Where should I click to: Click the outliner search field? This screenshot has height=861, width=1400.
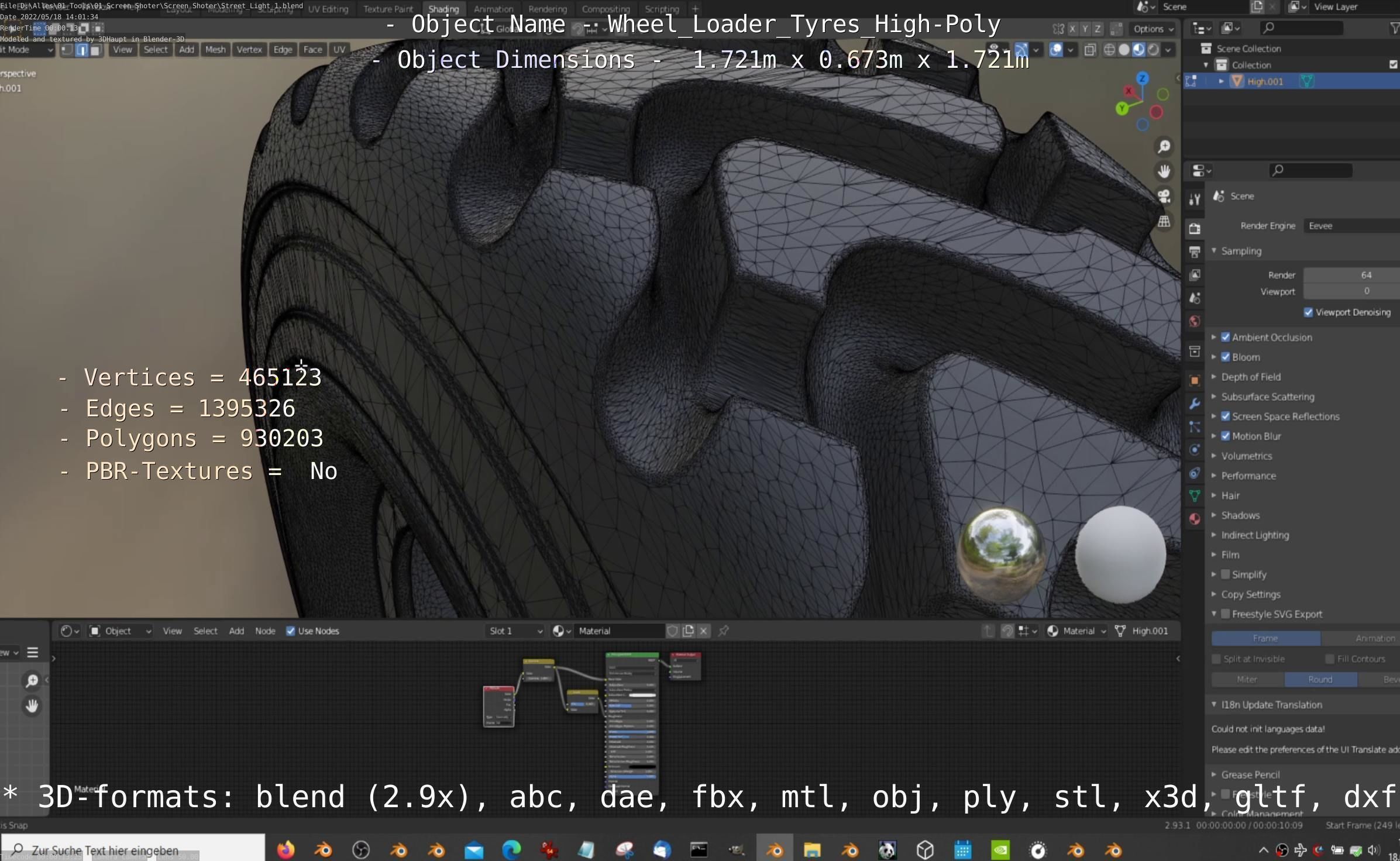[x=1302, y=27]
